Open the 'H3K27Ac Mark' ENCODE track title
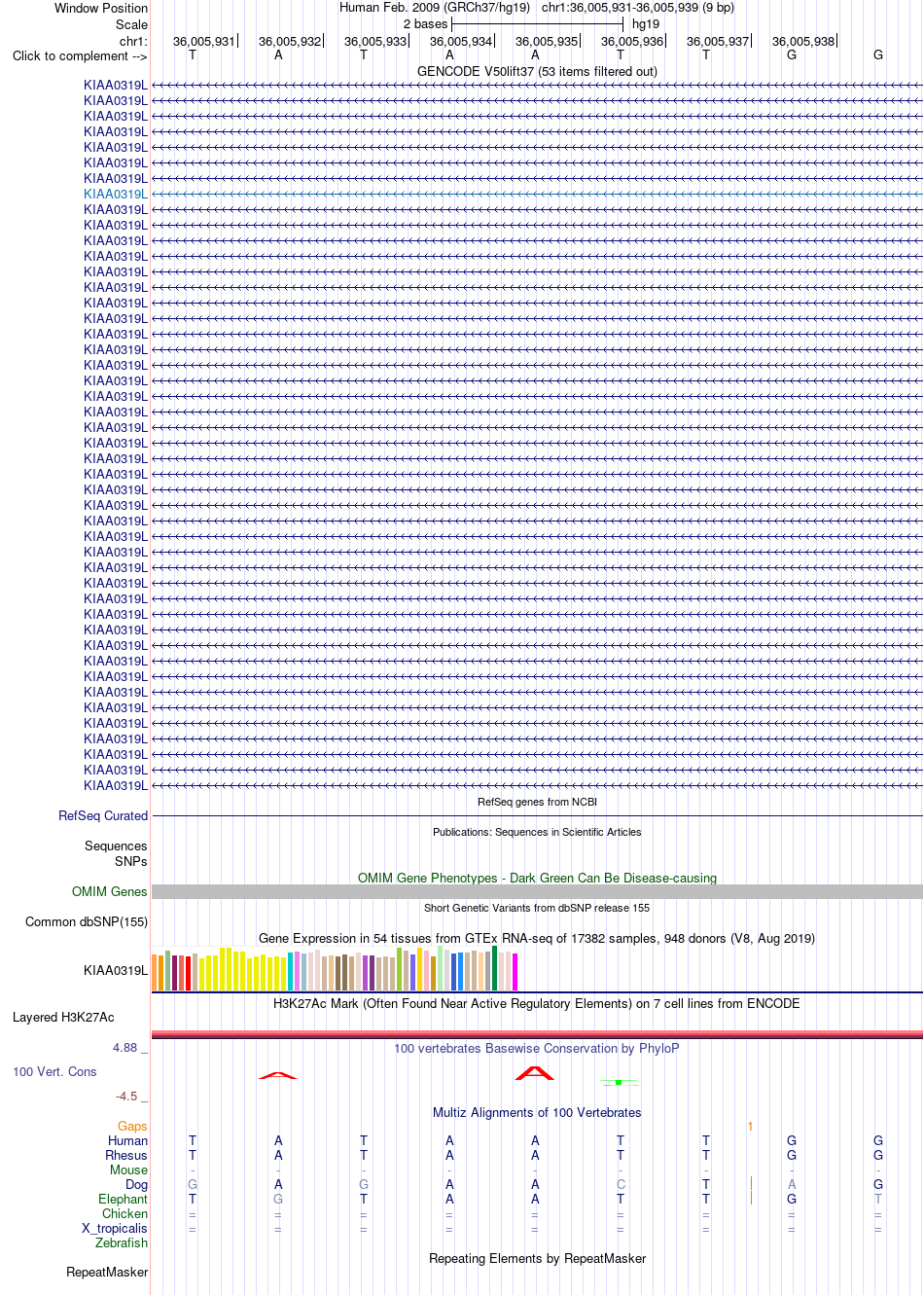The width and height of the screenshot is (924, 1295). tap(537, 1003)
